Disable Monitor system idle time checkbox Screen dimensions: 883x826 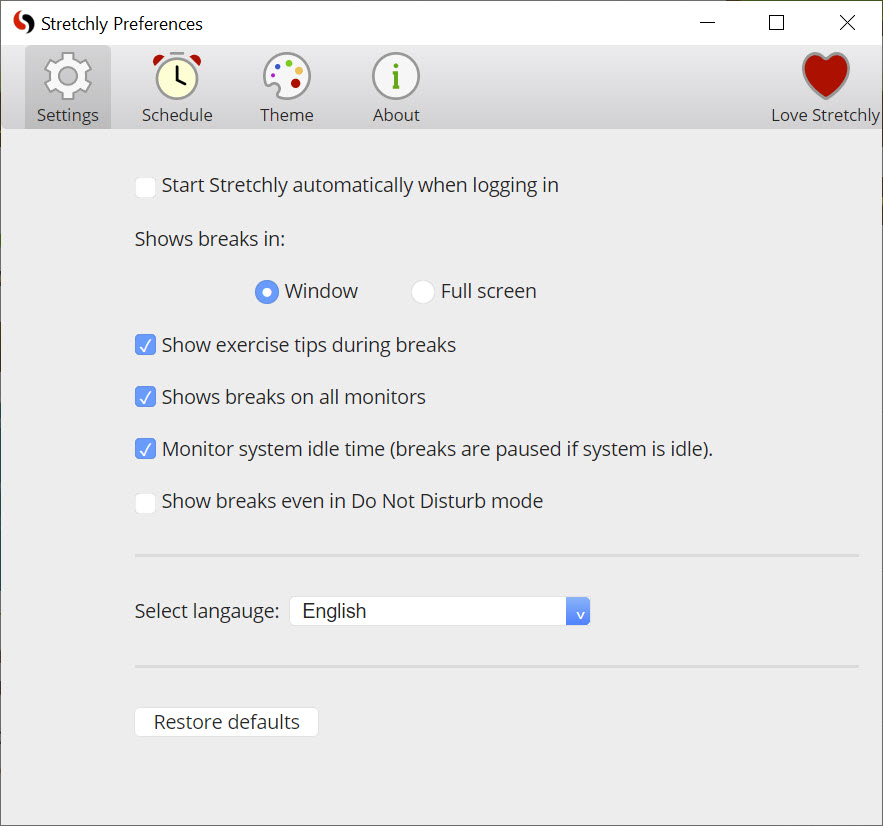point(145,449)
